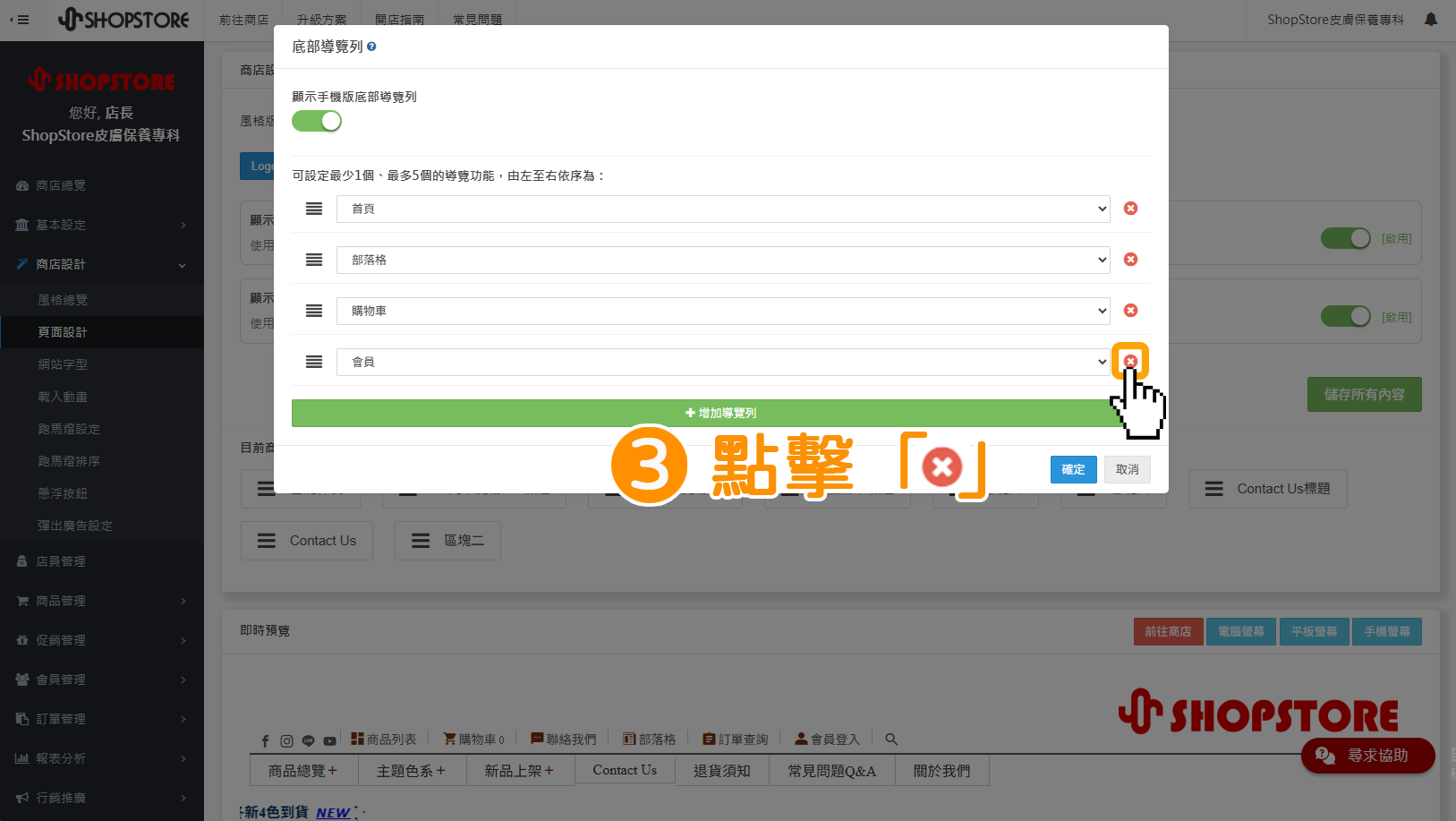This screenshot has height=821, width=1456.
Task: Grab the drag handle of 部落格 row
Action: 314,260
